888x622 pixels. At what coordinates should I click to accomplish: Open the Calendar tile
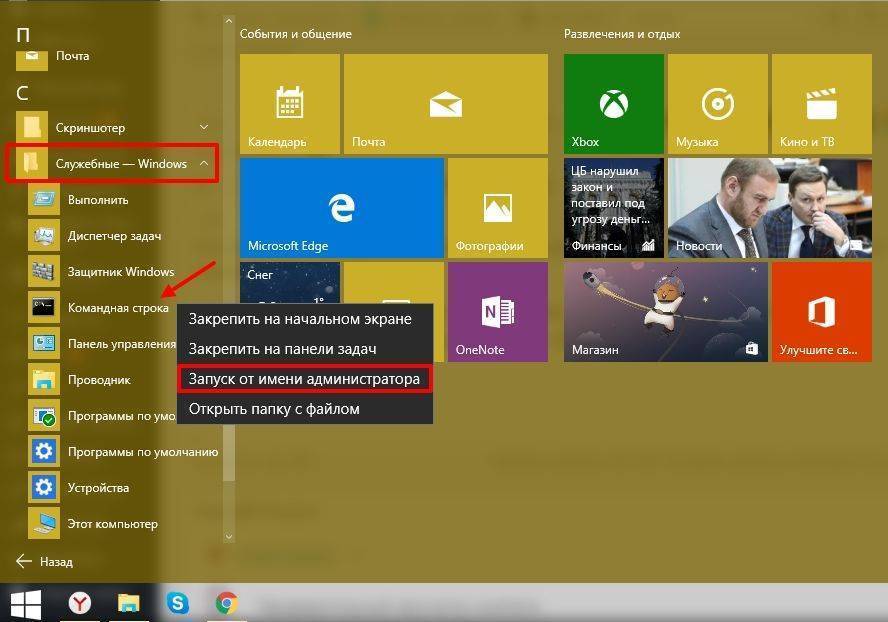(x=289, y=103)
